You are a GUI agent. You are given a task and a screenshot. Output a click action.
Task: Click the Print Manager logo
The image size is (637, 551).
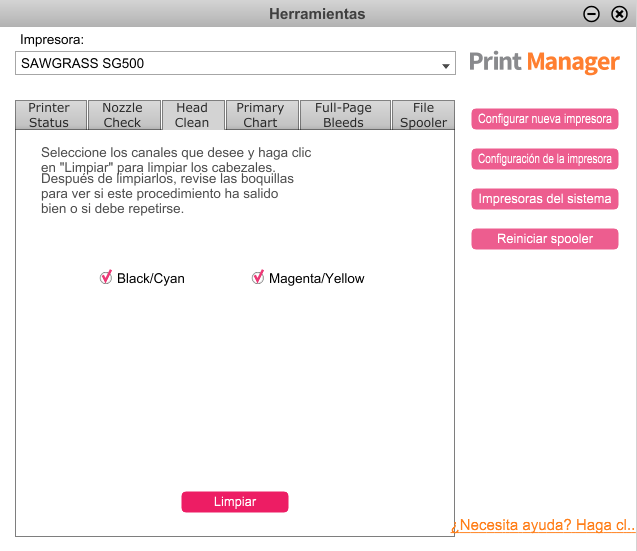pyautogui.click(x=544, y=62)
